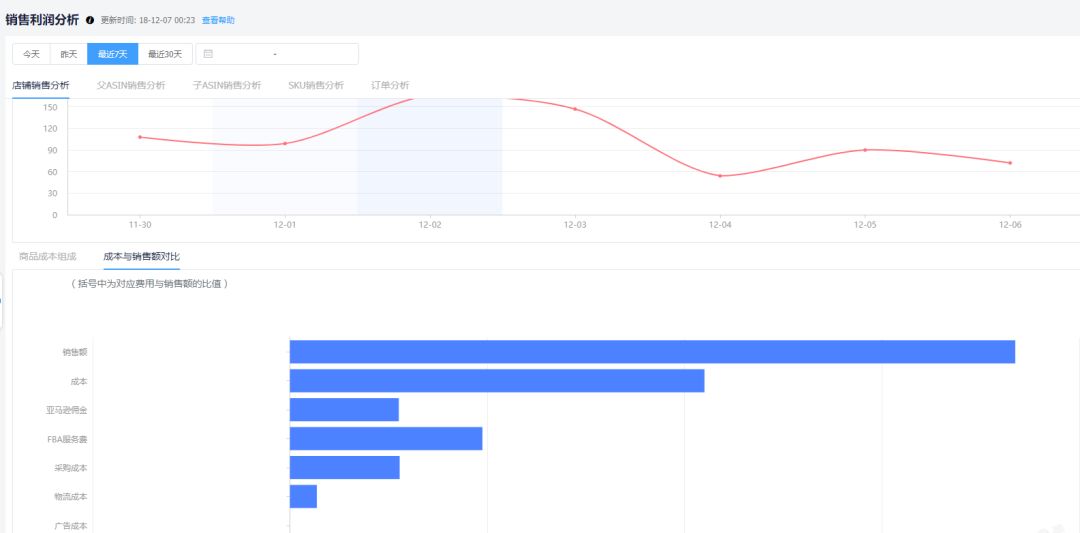Click the 销售额 axis label
The width and height of the screenshot is (1080, 533).
(x=74, y=352)
